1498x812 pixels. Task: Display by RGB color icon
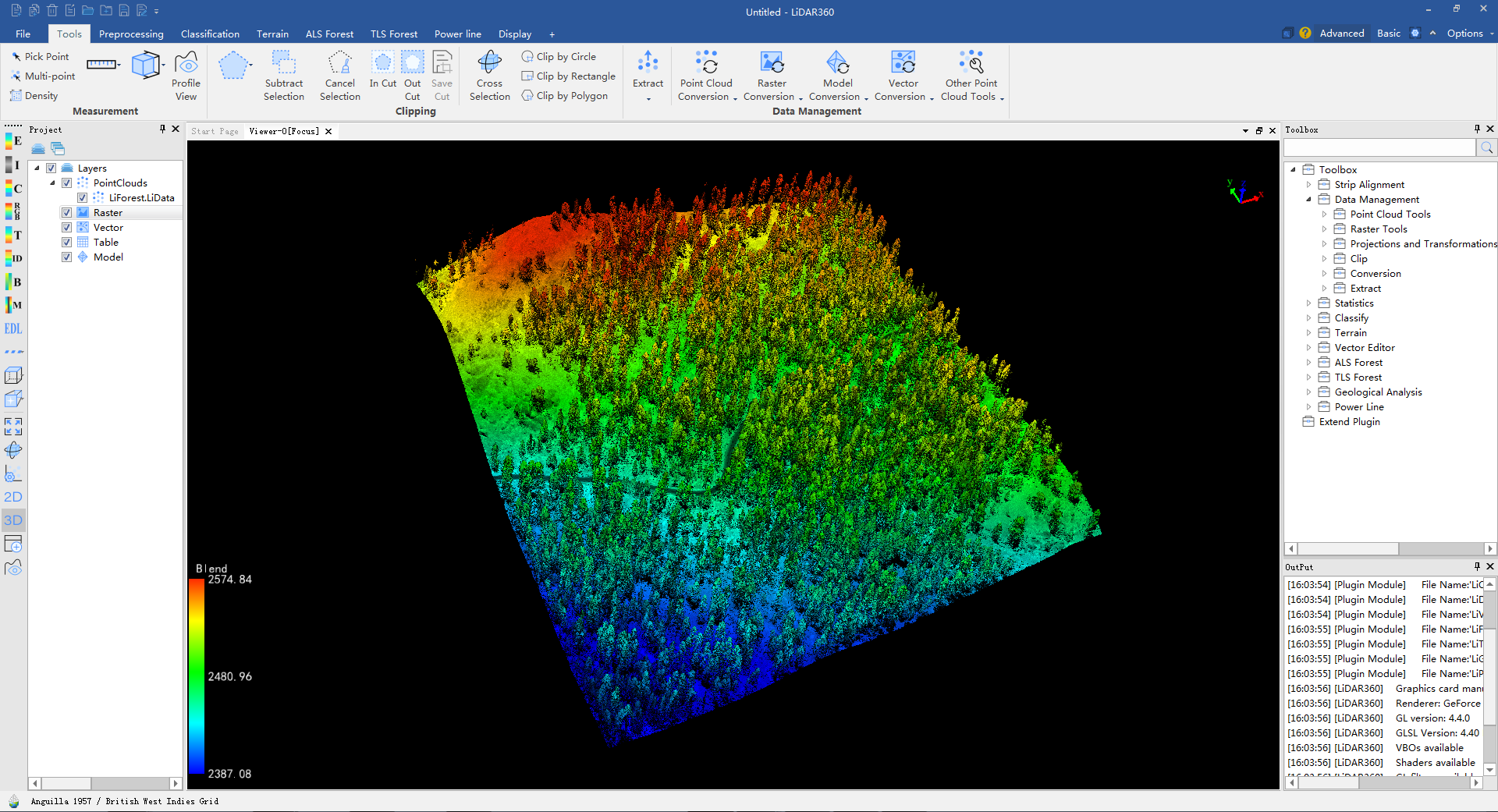point(13,211)
